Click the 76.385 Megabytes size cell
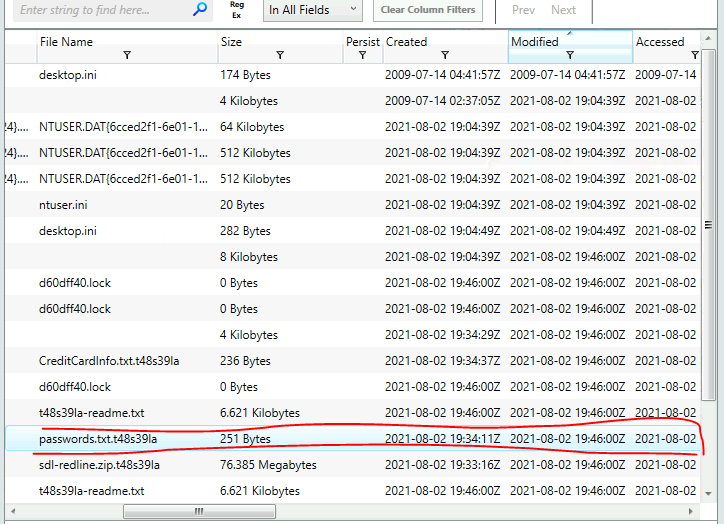Screen dimensions: 724x524 (268, 464)
